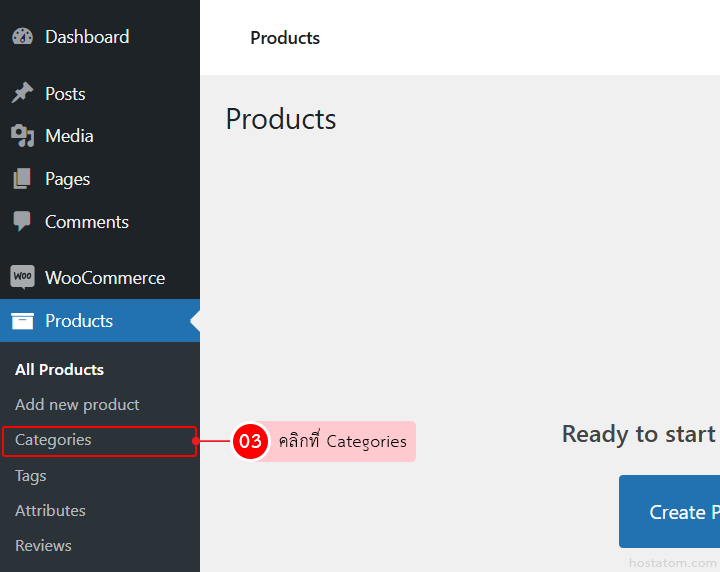Click the Pages document icon
720x572 pixels.
[x=22, y=179]
